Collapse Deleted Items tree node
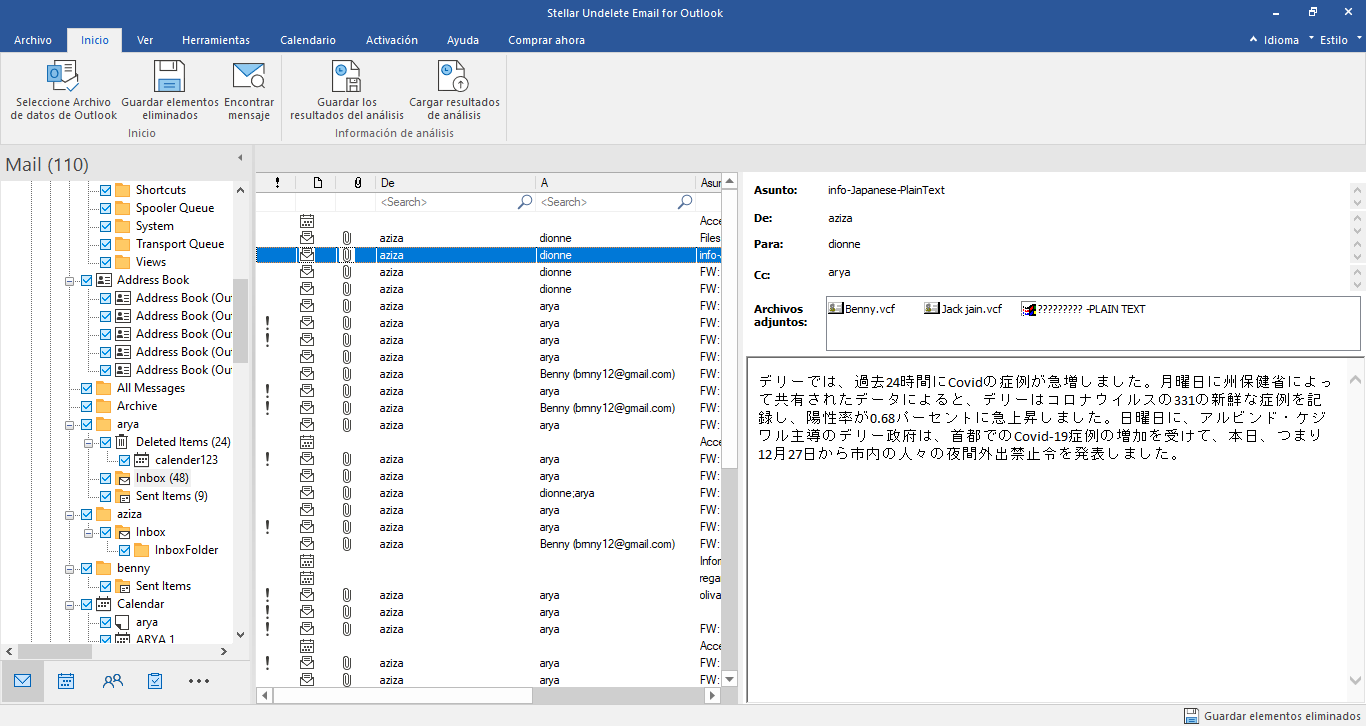This screenshot has height=726, width=1366. (89, 442)
